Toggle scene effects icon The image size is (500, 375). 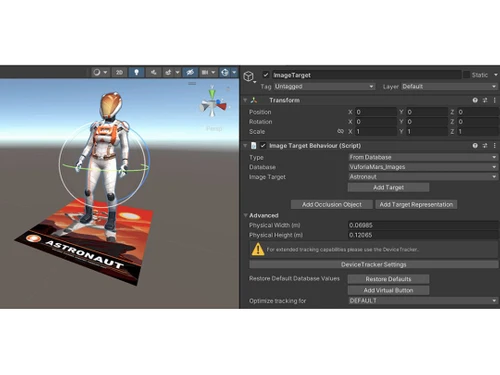168,72
